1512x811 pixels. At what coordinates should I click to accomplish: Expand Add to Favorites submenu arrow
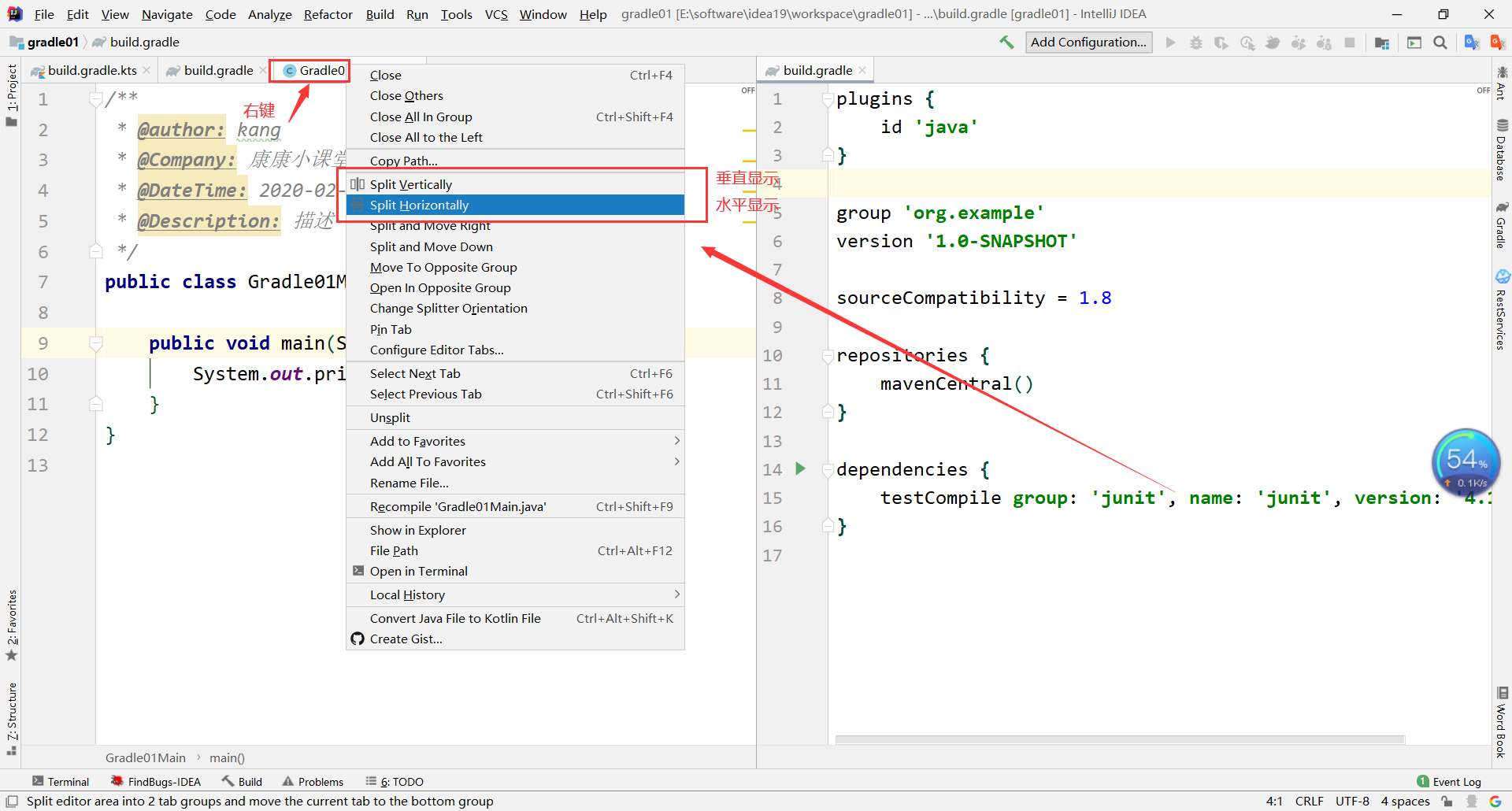click(676, 441)
